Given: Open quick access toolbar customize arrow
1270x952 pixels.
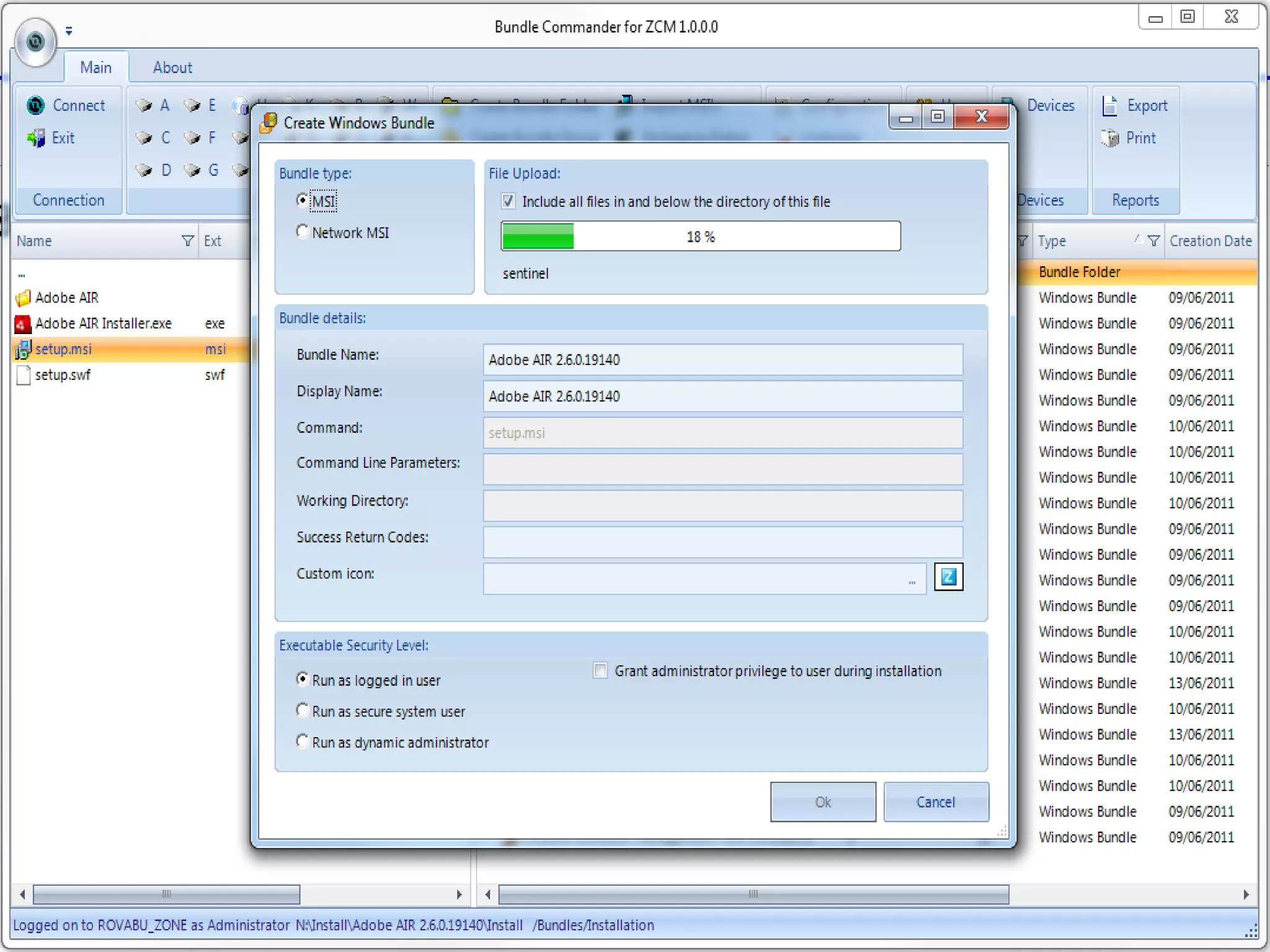Looking at the screenshot, I should click(x=69, y=30).
